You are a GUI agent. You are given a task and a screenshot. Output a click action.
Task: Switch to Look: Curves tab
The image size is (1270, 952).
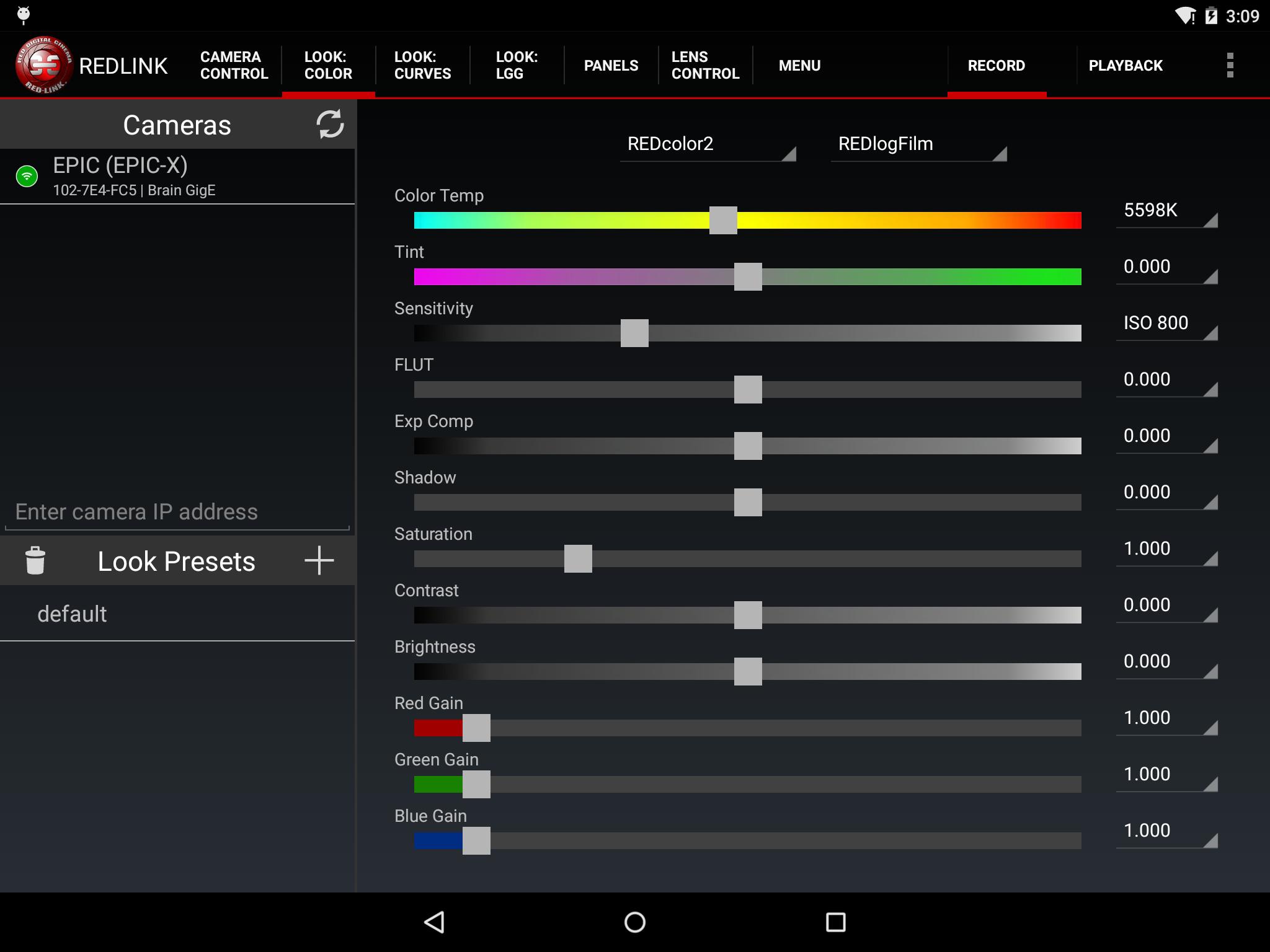(423, 65)
